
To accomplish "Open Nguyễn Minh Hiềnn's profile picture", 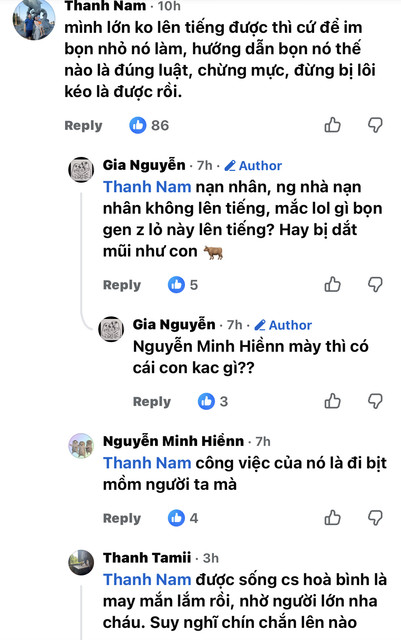I will (x=81, y=446).
